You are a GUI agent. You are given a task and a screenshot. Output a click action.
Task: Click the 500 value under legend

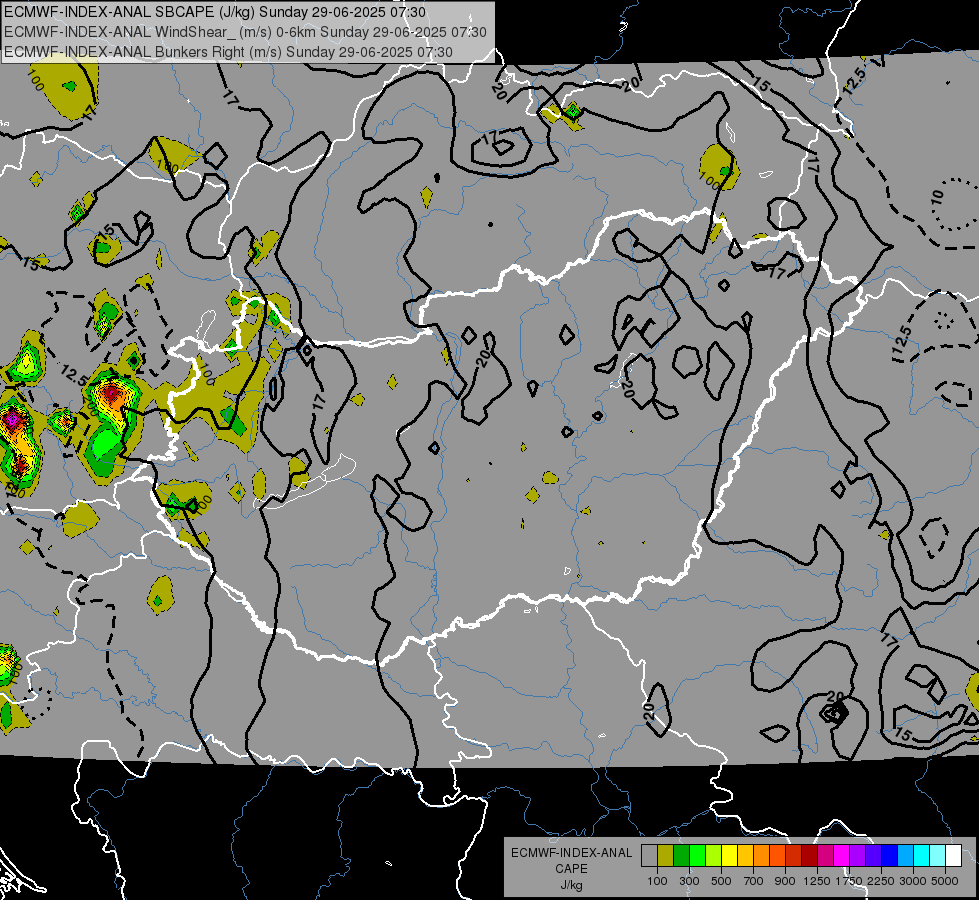pos(721,881)
